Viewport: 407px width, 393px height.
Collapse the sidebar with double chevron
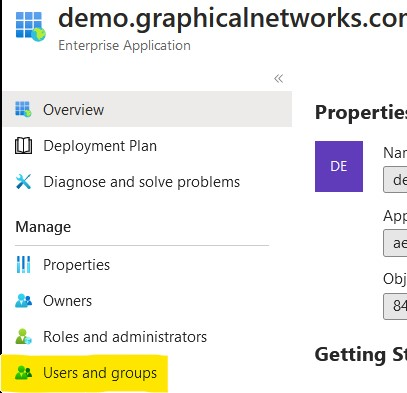click(x=278, y=79)
